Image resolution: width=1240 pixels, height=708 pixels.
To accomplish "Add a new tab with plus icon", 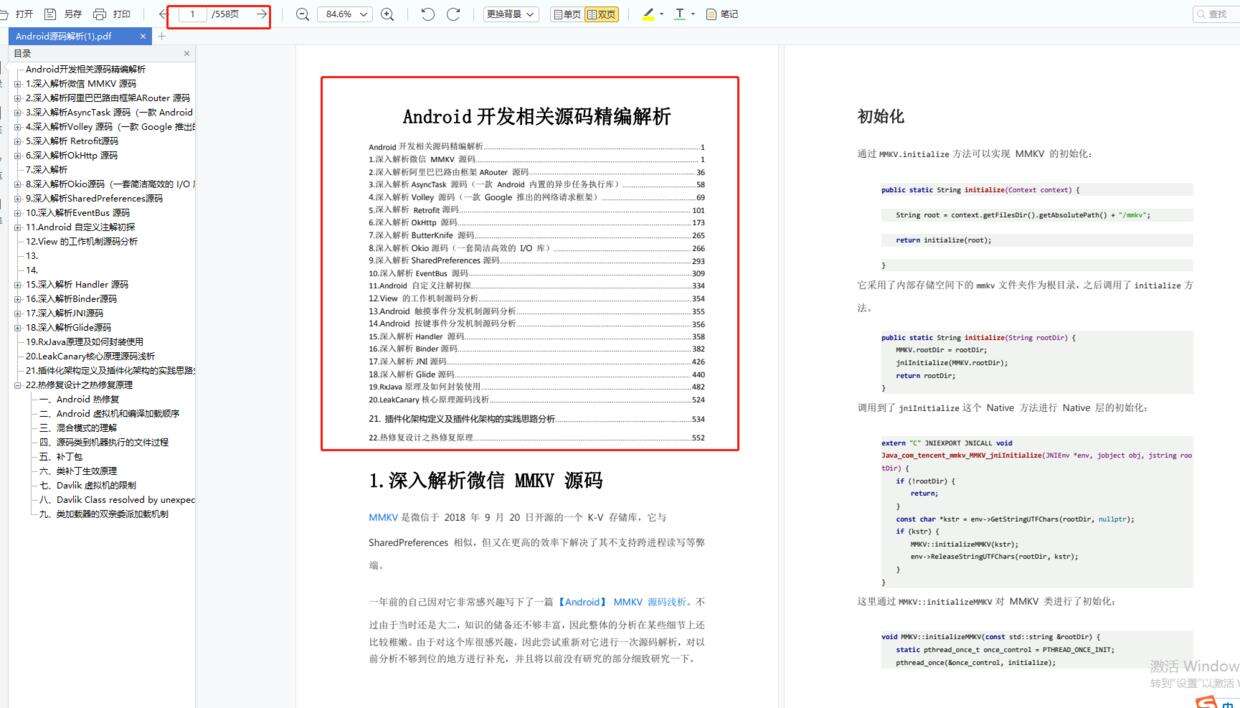I will (162, 36).
